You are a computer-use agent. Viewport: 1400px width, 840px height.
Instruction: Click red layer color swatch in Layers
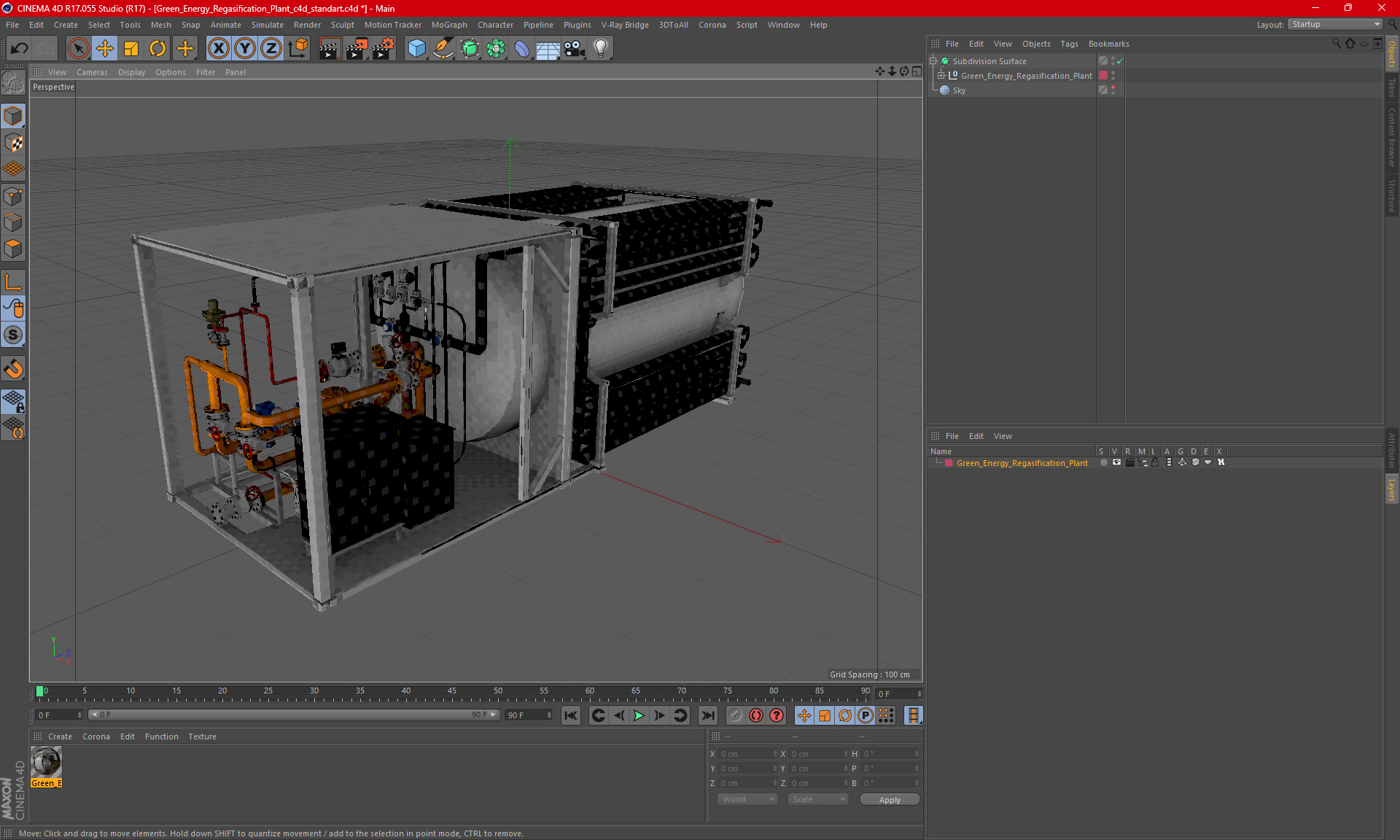pos(949,463)
